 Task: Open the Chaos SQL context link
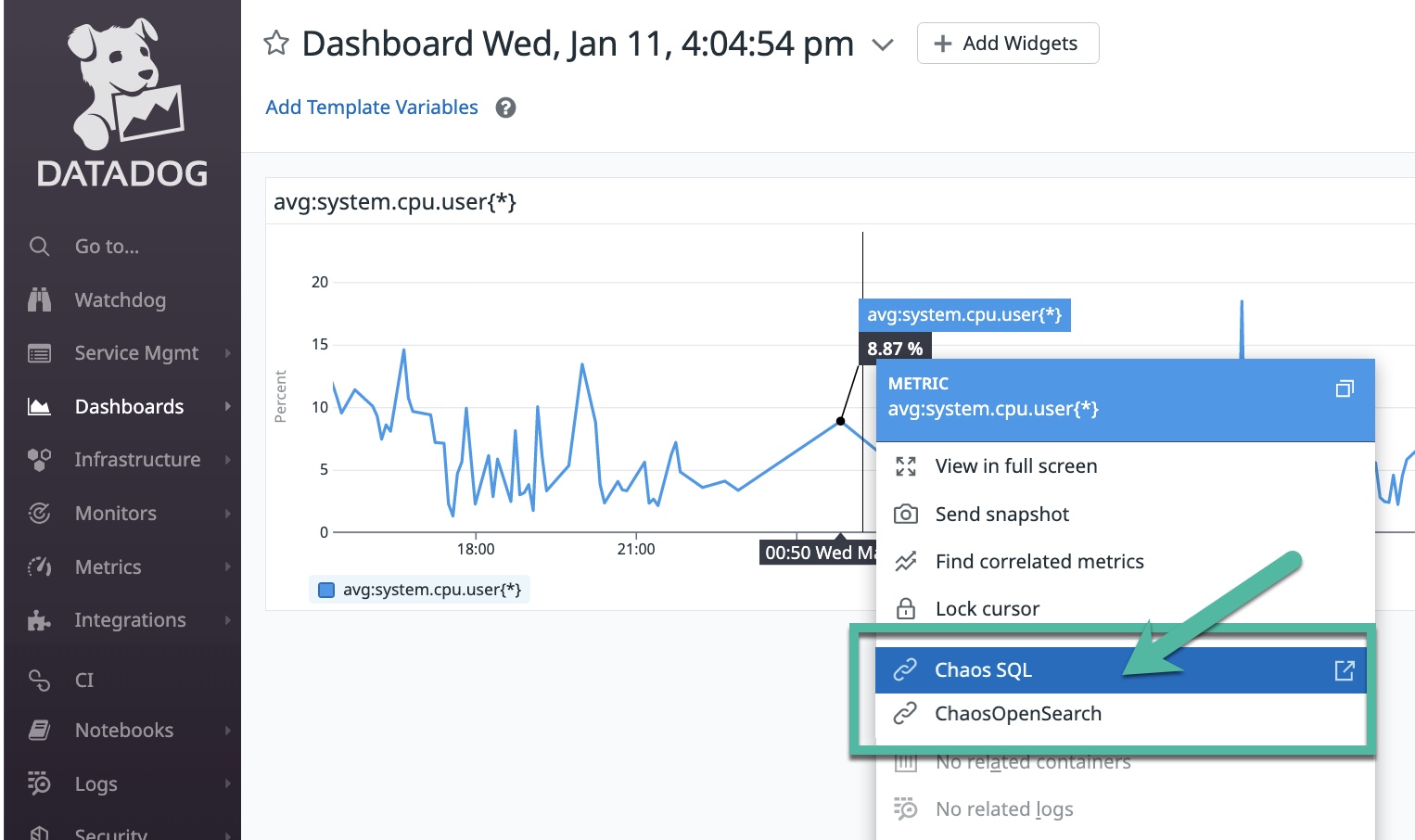pos(1121,670)
